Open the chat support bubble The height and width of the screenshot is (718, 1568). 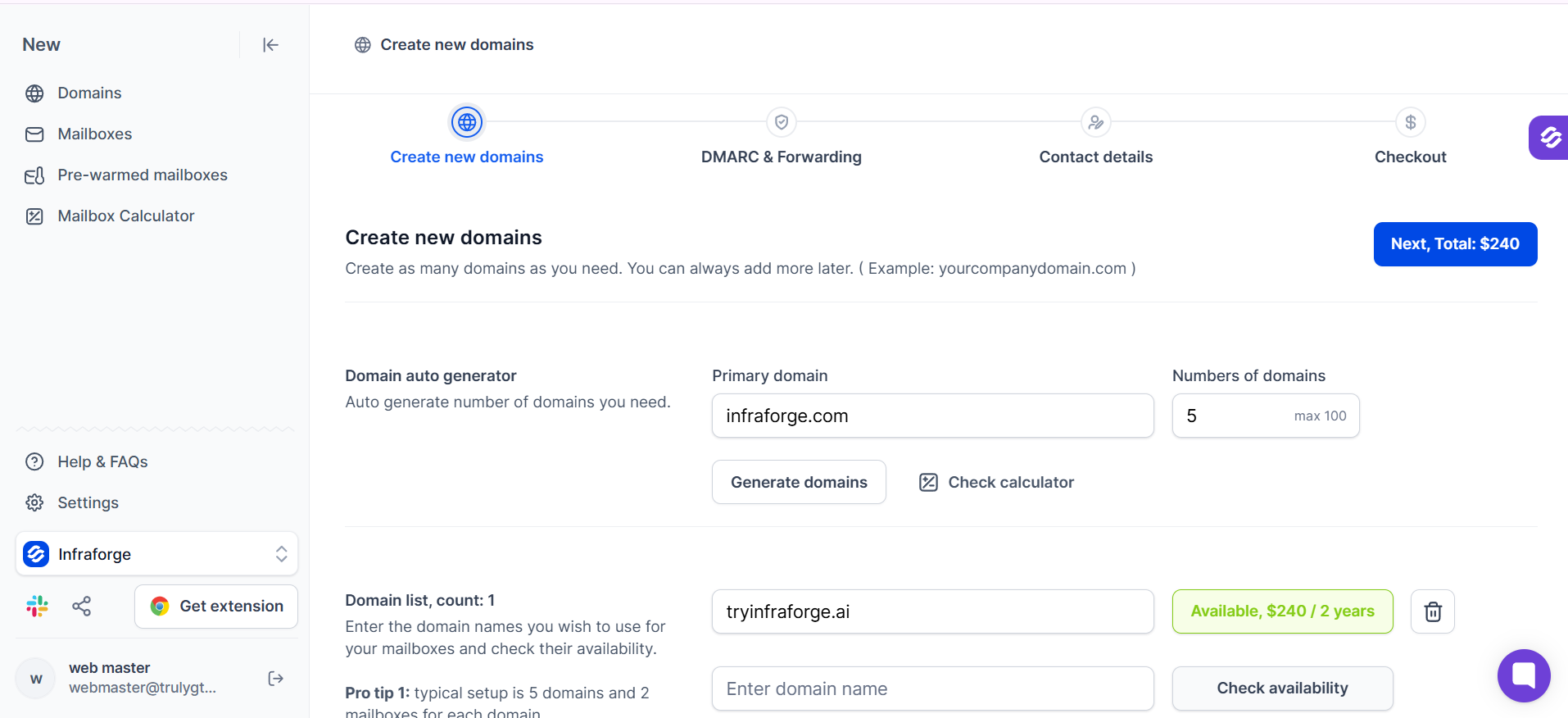pyautogui.click(x=1524, y=676)
